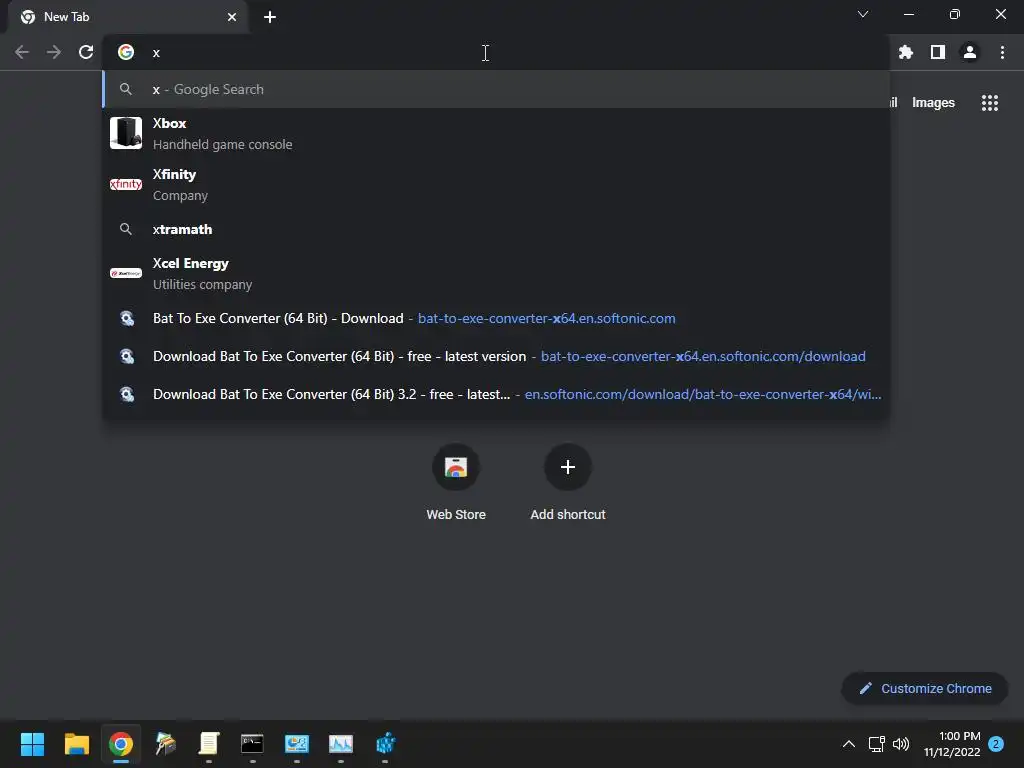Open the notepad-like taskbar app
1024x768 pixels.
[209, 744]
